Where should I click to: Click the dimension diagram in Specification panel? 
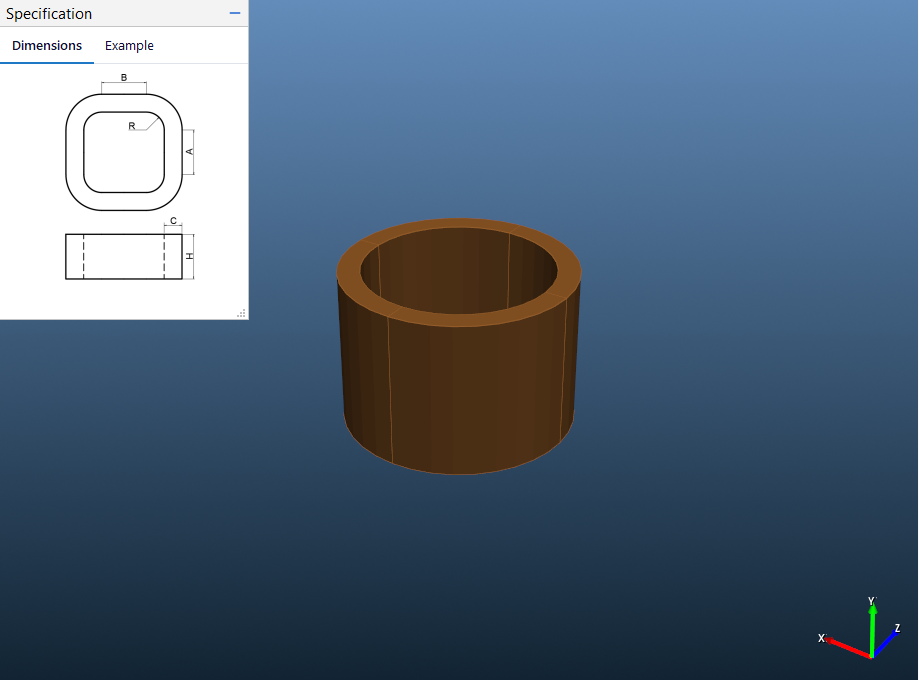coord(130,176)
